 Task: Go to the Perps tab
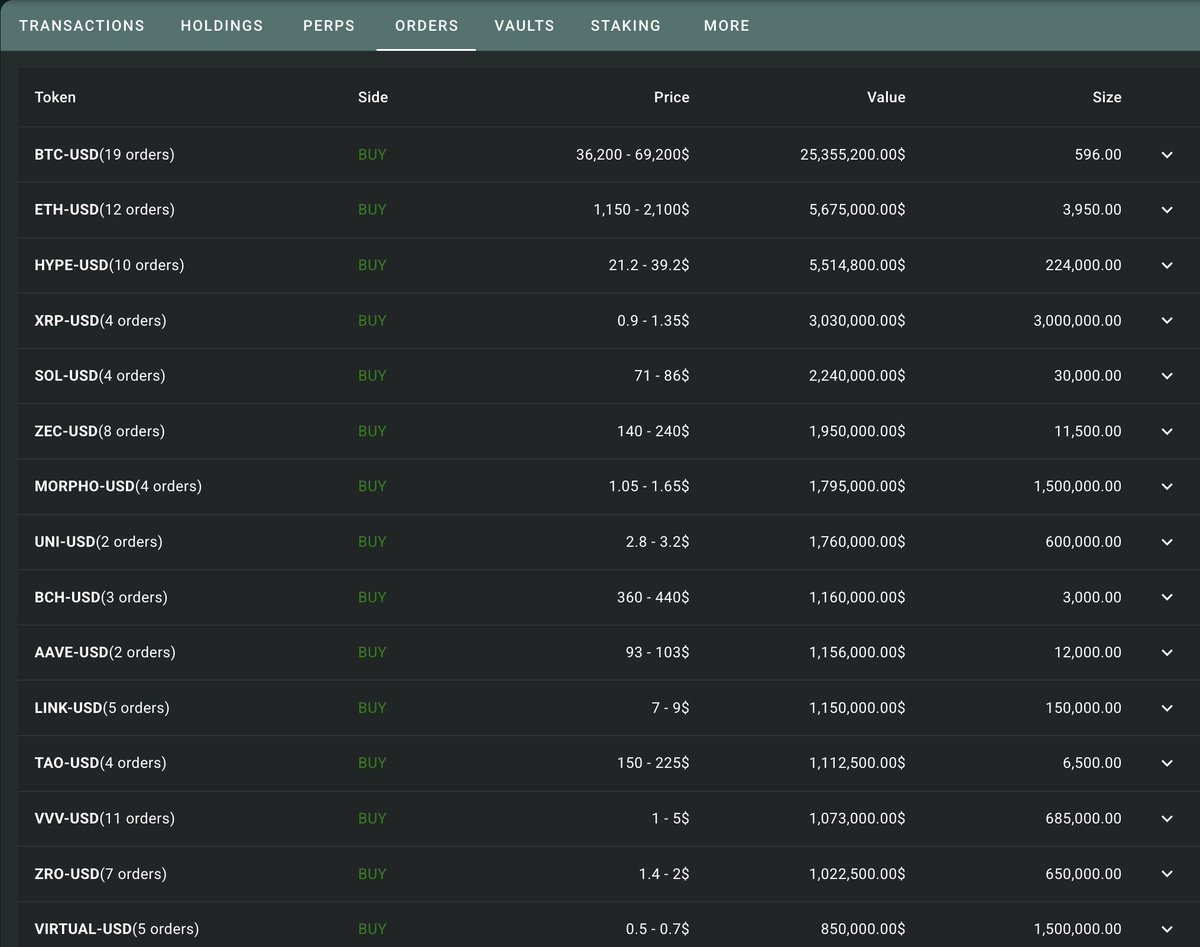[x=329, y=26]
